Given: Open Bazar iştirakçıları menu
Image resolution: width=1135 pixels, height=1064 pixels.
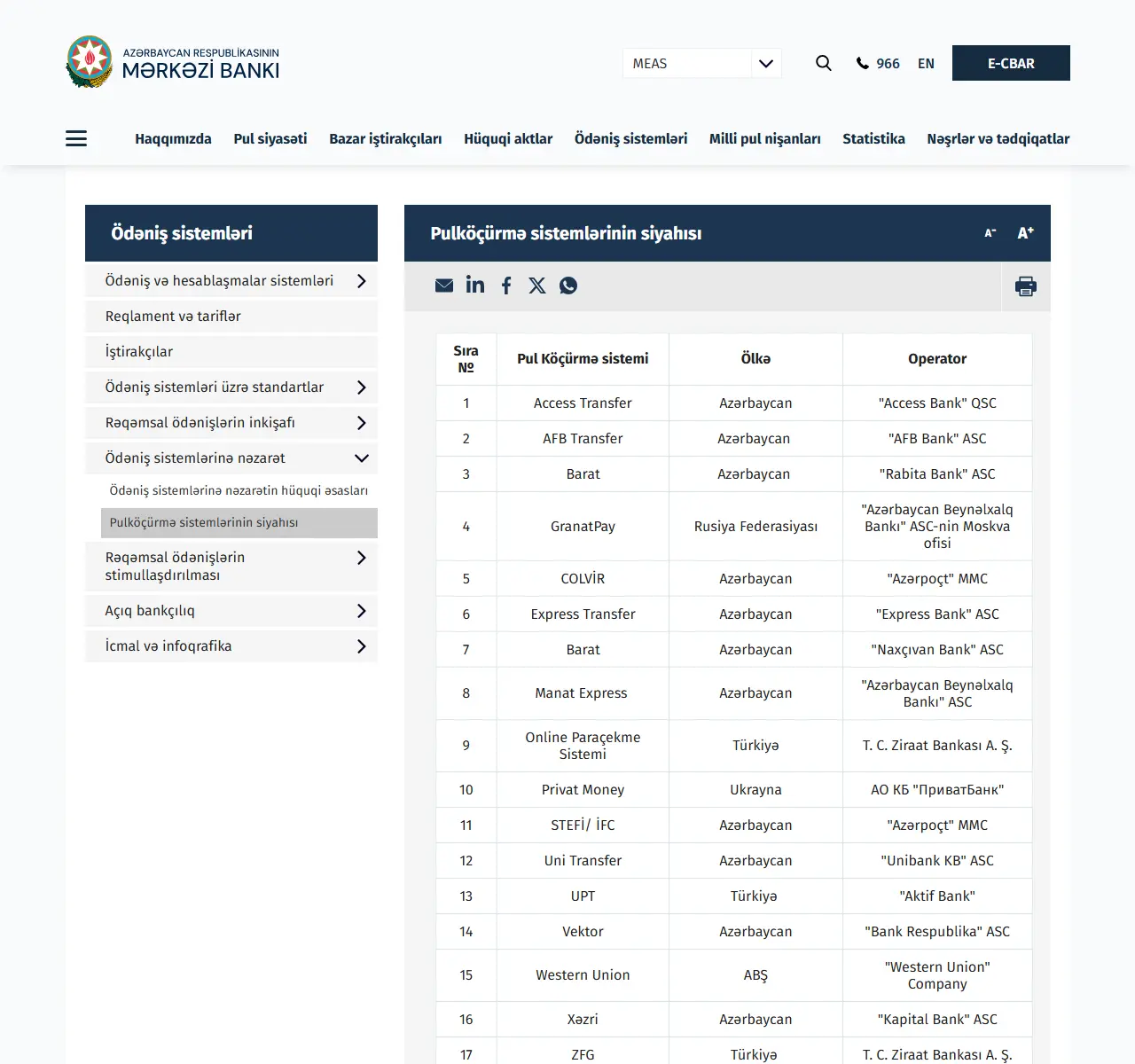Looking at the screenshot, I should click(x=386, y=139).
